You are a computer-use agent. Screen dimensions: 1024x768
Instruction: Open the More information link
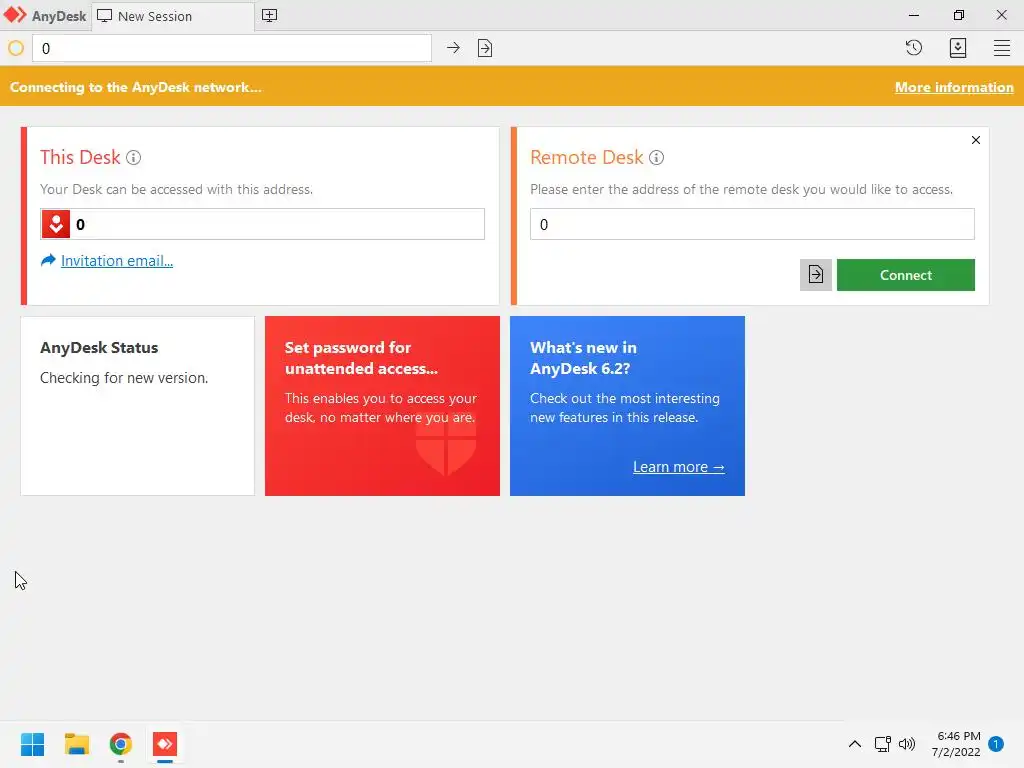pyautogui.click(x=954, y=87)
